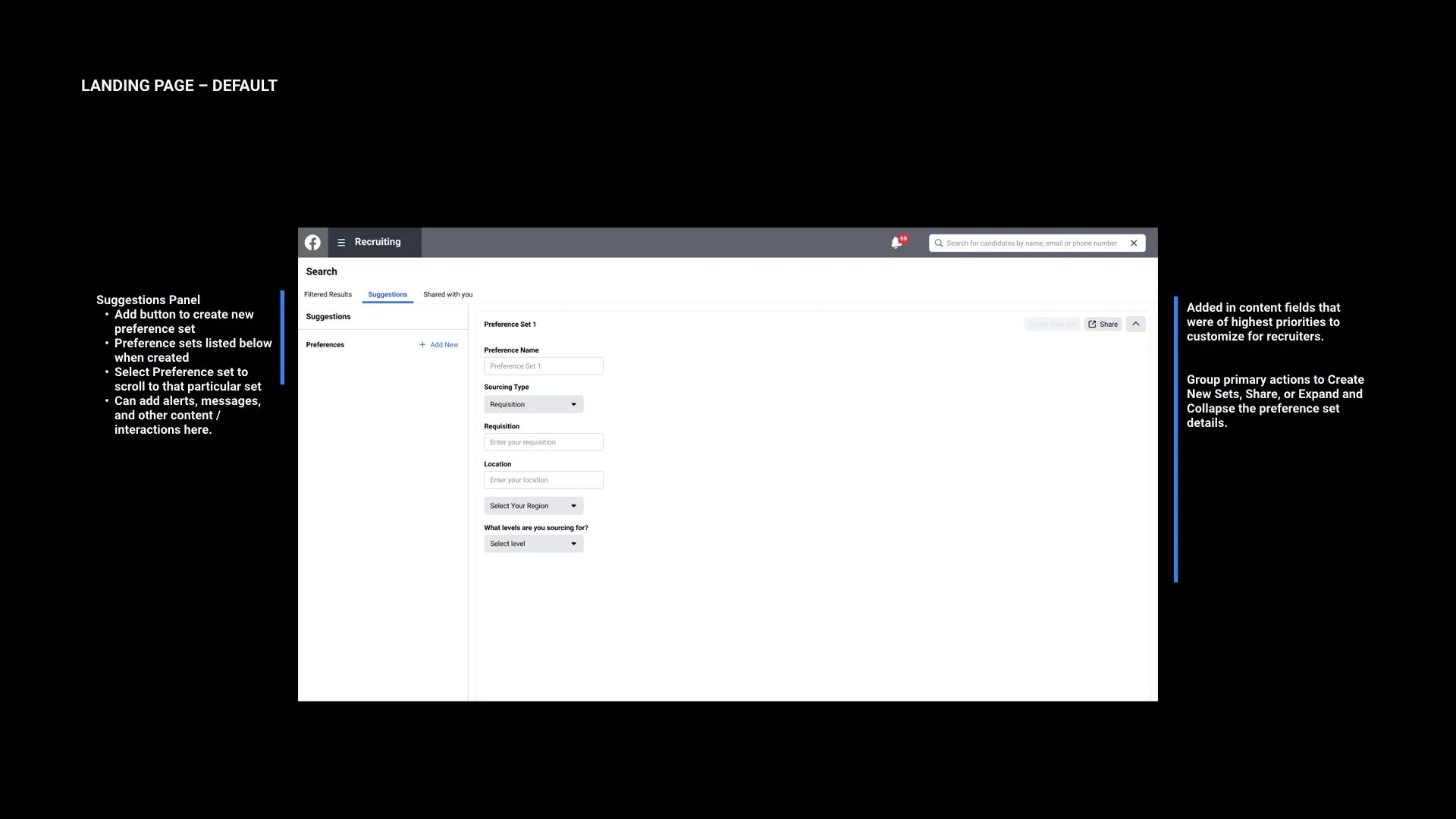Click the disabled Create New Set button

pos(1052,324)
